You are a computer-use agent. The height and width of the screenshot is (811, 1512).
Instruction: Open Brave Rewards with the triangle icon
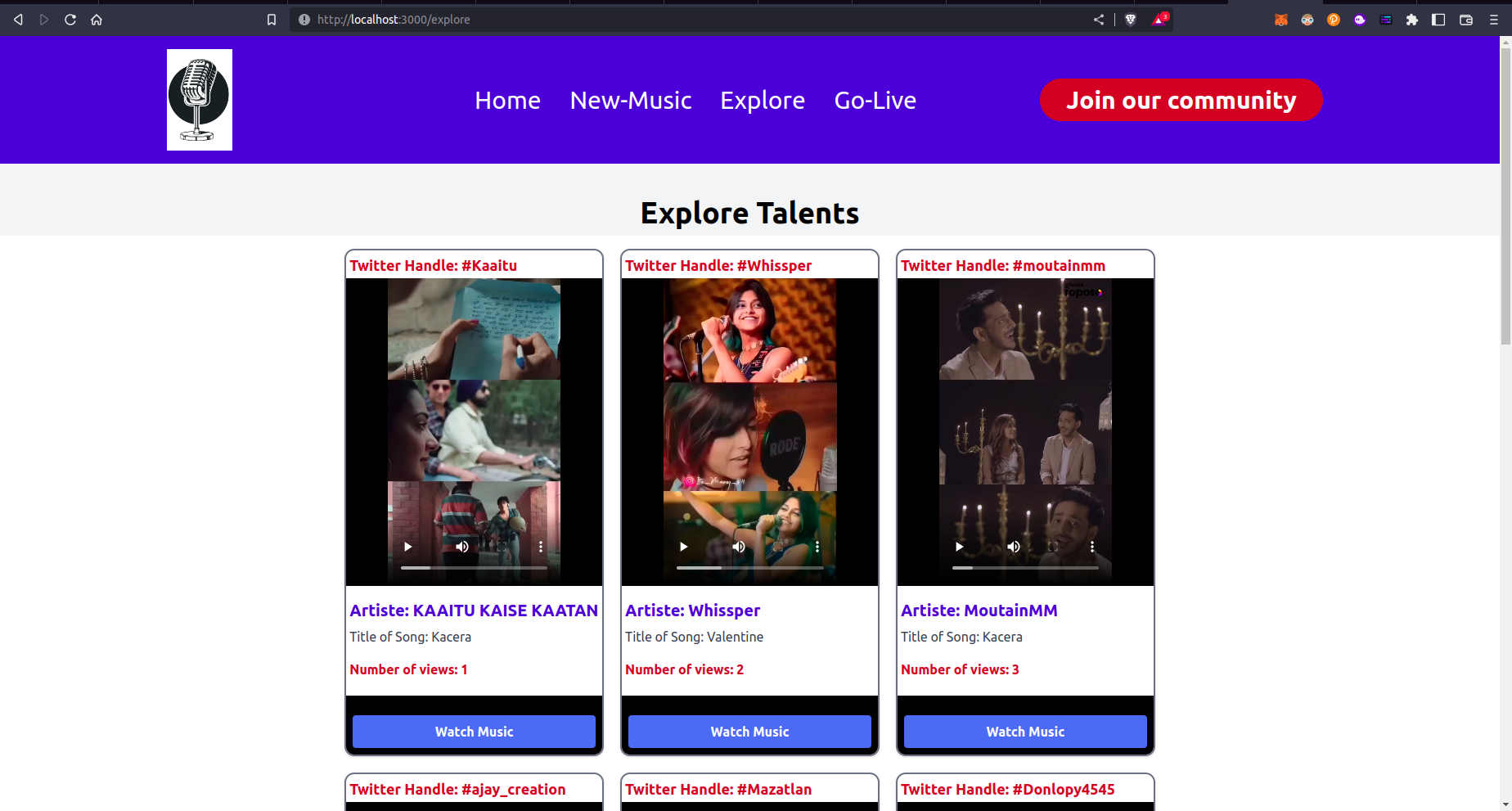pos(1157,20)
